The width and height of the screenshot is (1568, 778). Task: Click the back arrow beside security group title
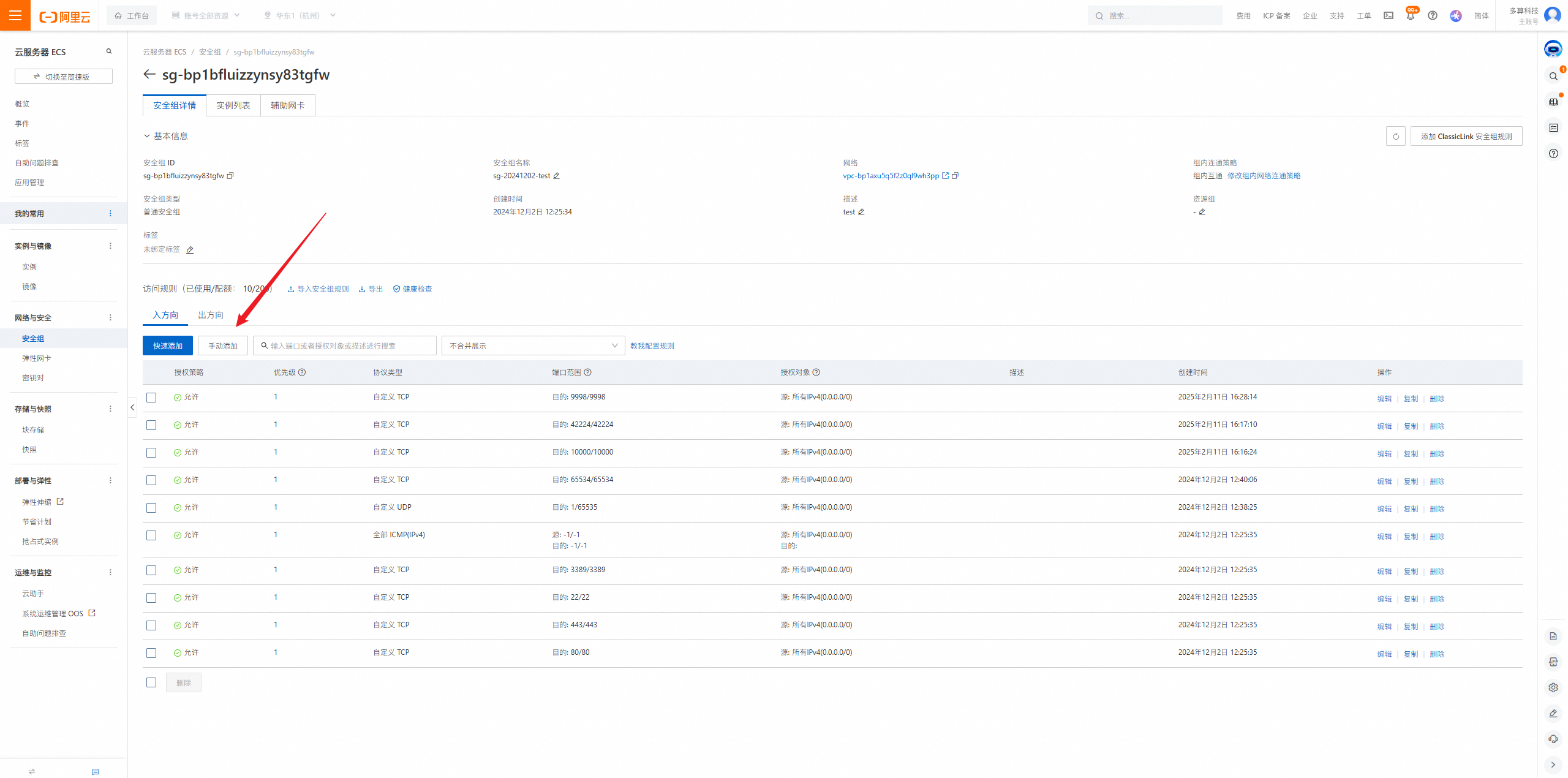click(149, 74)
